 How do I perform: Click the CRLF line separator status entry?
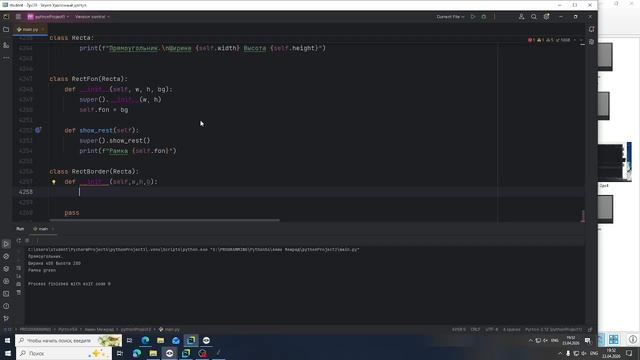point(475,329)
